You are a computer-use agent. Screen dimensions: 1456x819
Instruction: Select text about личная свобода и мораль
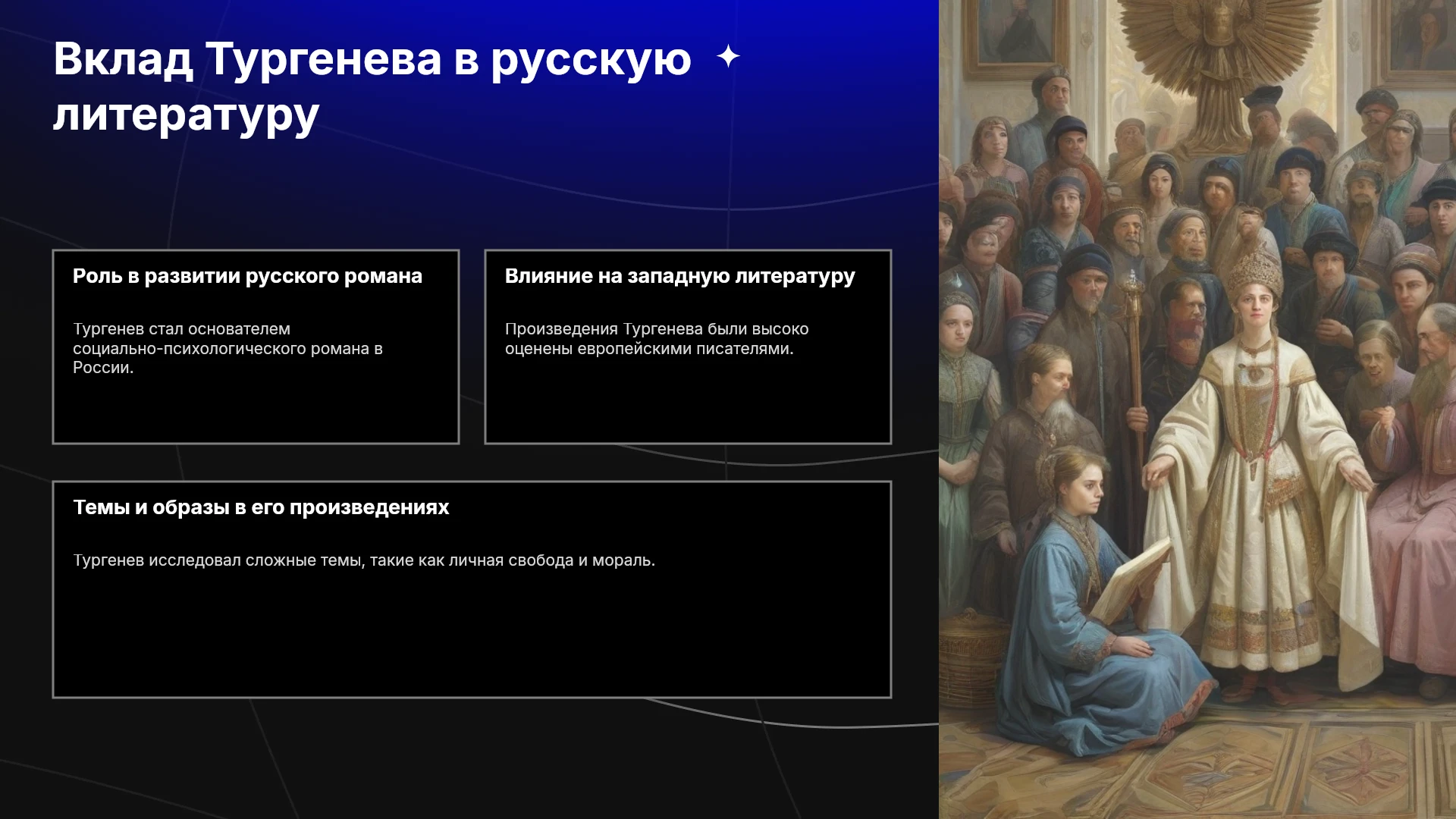[364, 560]
